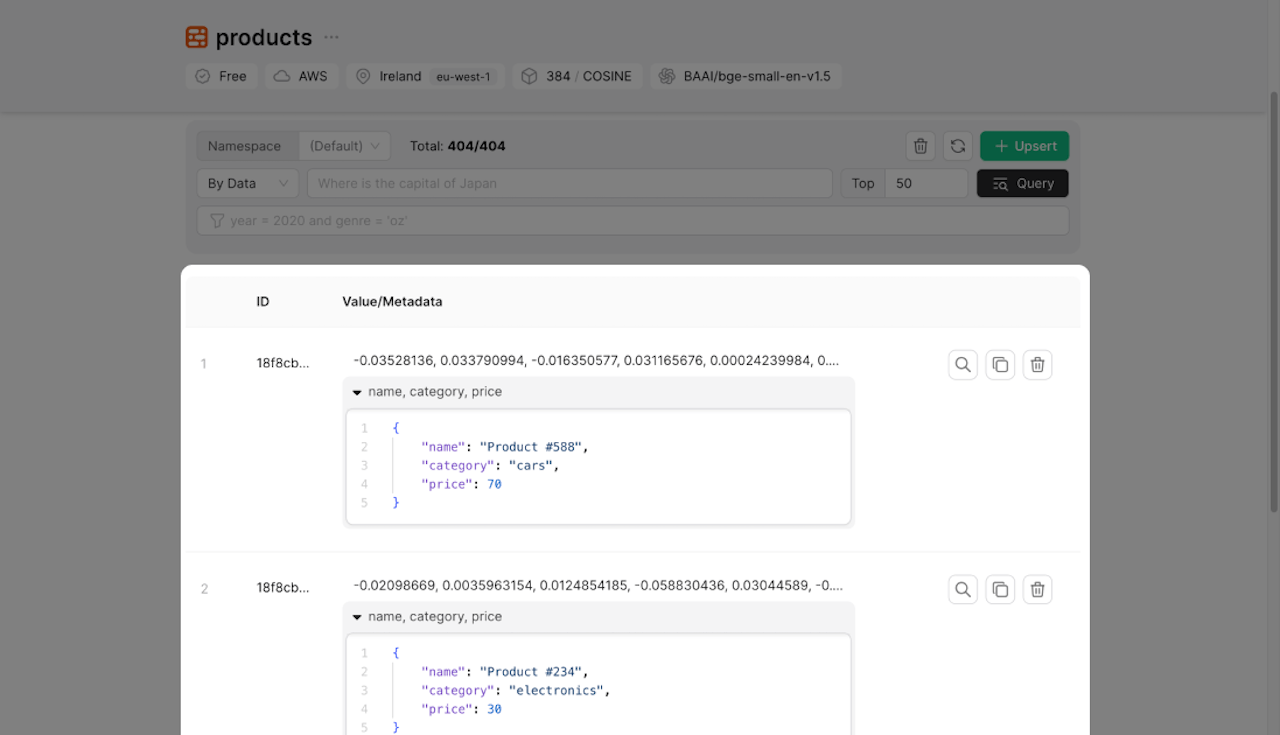This screenshot has height=735, width=1280.
Task: Copy the first vector entry
Action: [x=1000, y=365]
